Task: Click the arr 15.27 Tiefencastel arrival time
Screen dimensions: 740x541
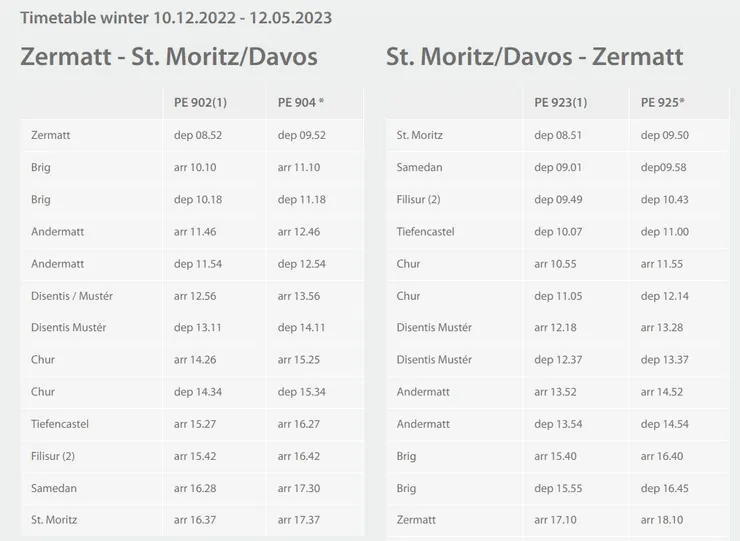Action: [198, 424]
